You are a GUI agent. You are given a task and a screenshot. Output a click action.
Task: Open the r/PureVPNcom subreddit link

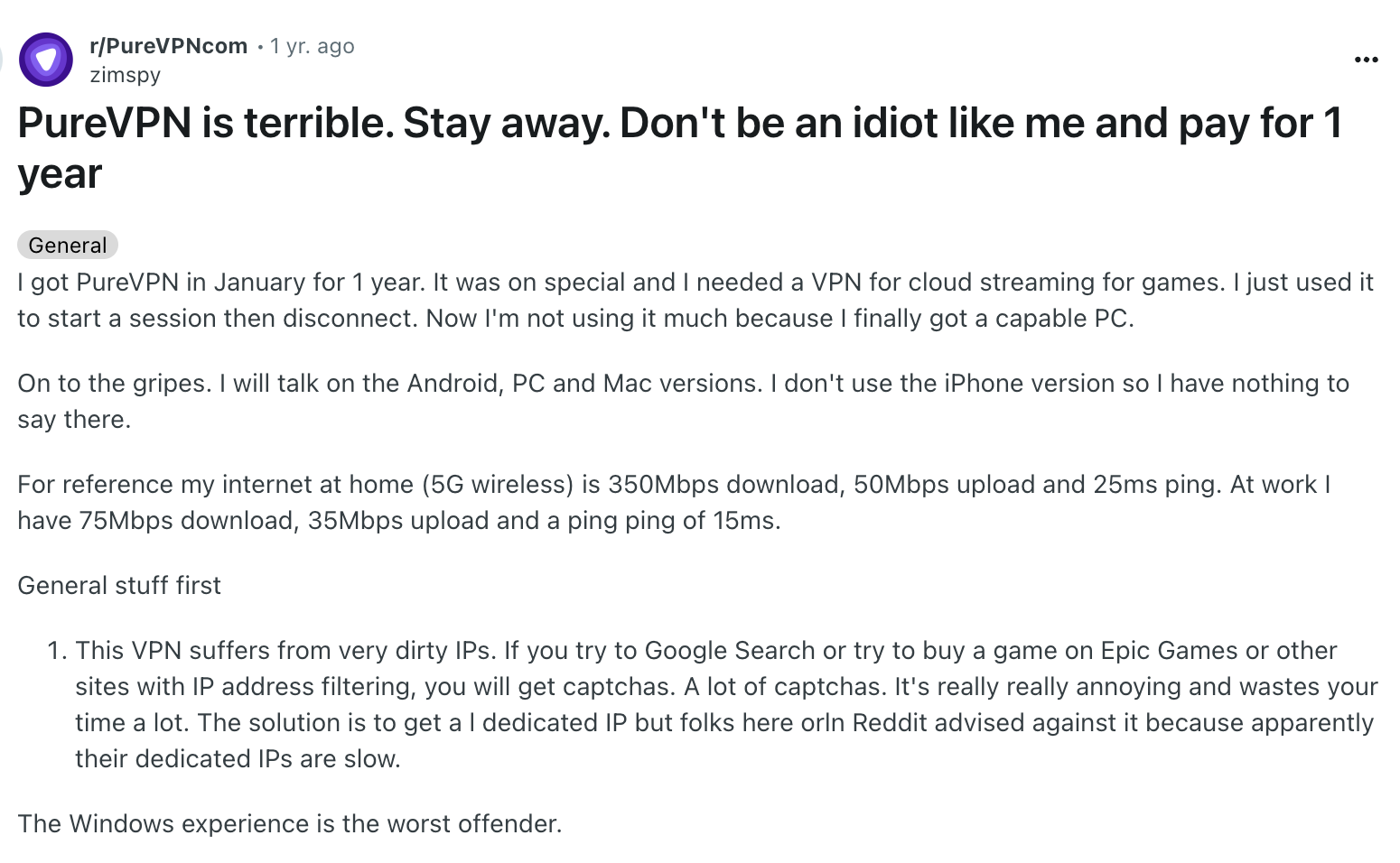169,46
